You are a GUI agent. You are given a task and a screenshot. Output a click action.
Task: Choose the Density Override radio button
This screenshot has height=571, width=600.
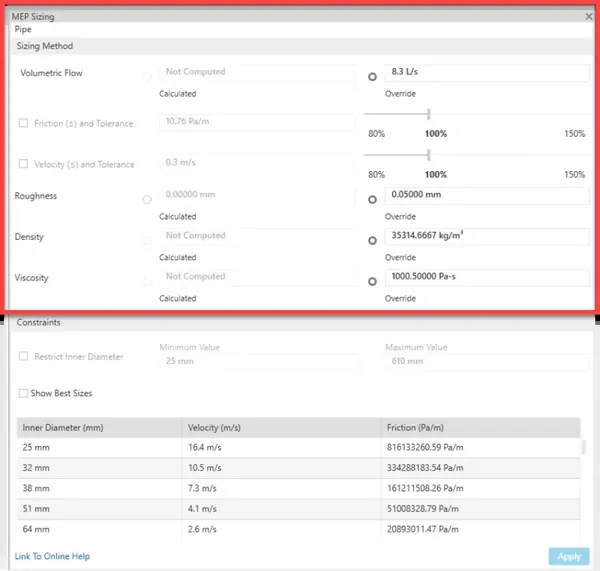pyautogui.click(x=372, y=240)
